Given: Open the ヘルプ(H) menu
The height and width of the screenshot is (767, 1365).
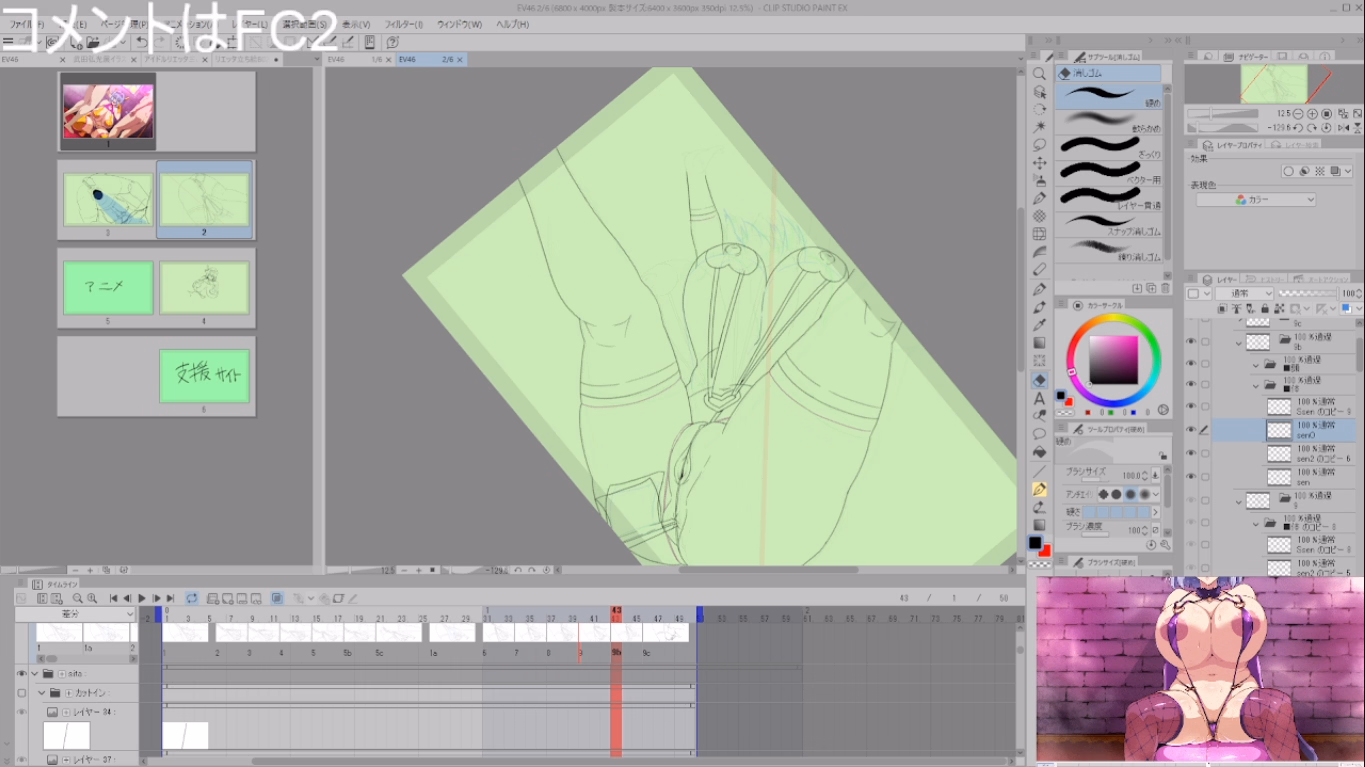Looking at the screenshot, I should pyautogui.click(x=512, y=24).
